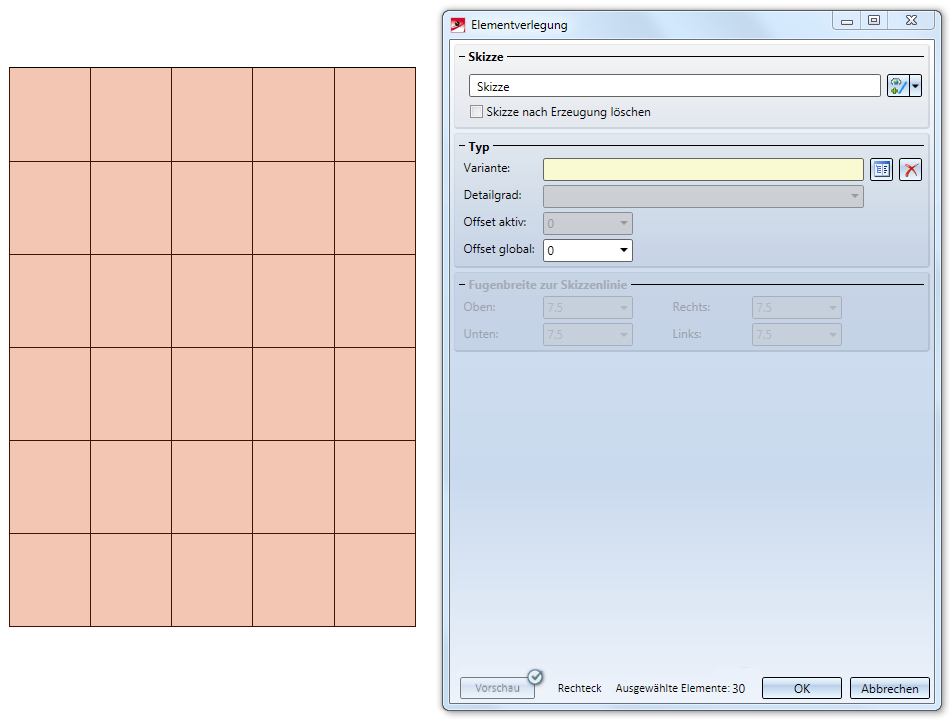Click the Vorschau check mark icon
950x724 pixels.
tap(535, 677)
